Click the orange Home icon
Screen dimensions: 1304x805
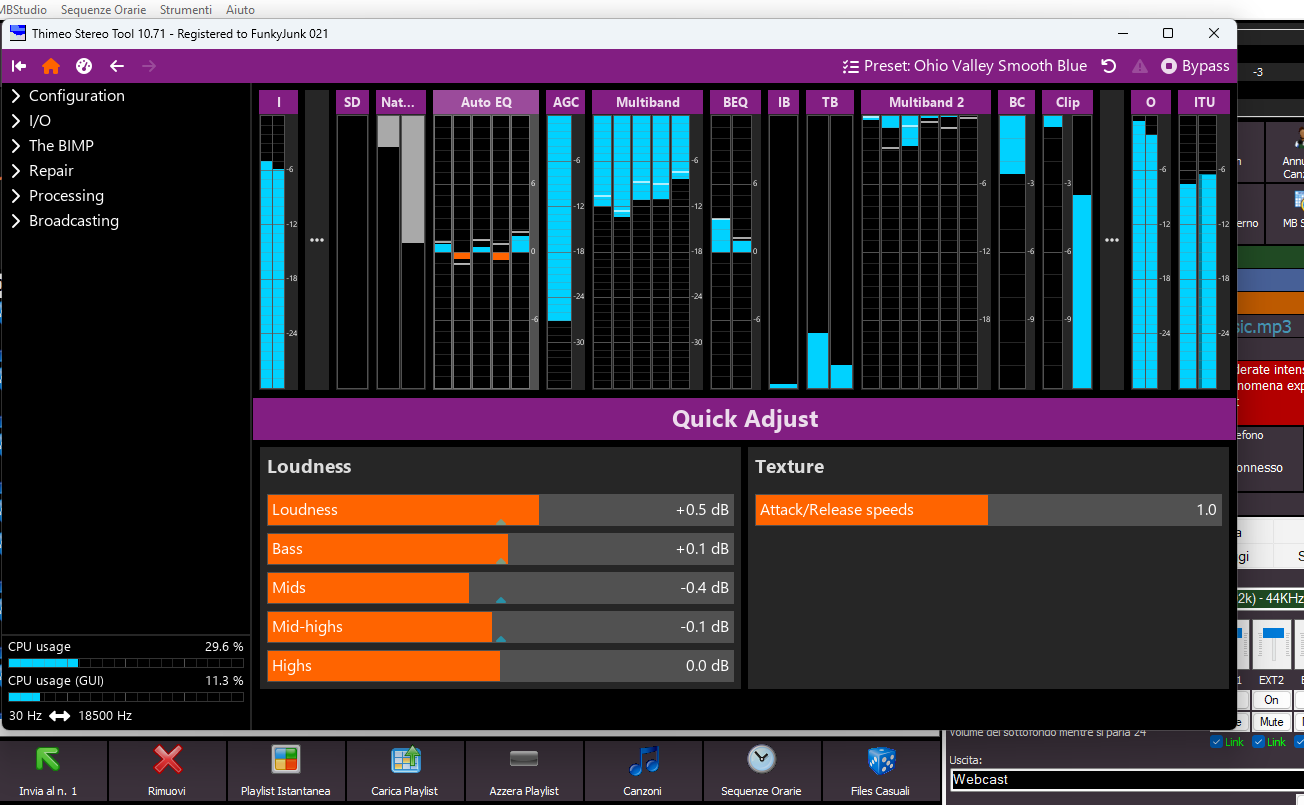51,66
